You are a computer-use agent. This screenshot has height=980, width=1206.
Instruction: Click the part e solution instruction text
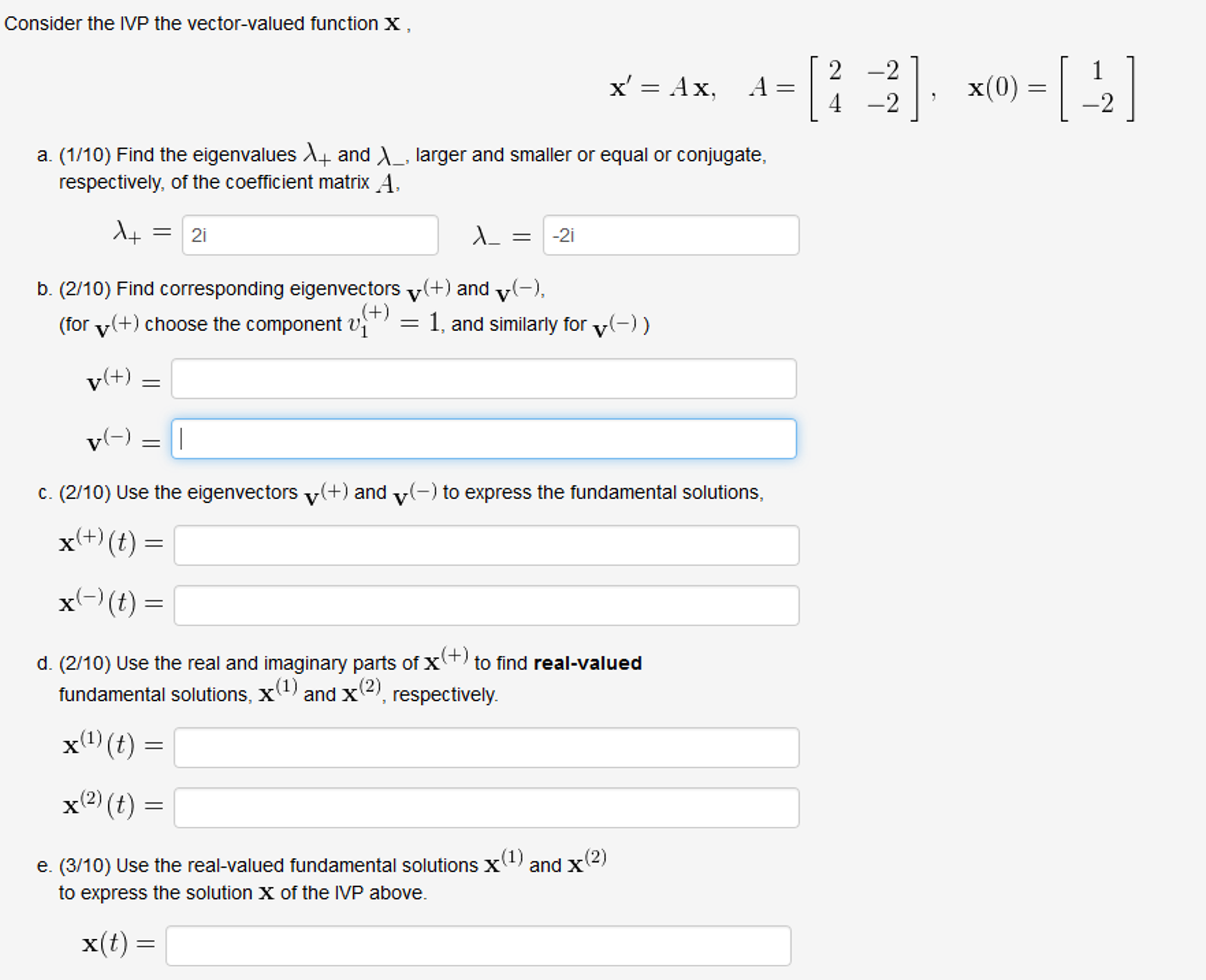click(330, 879)
